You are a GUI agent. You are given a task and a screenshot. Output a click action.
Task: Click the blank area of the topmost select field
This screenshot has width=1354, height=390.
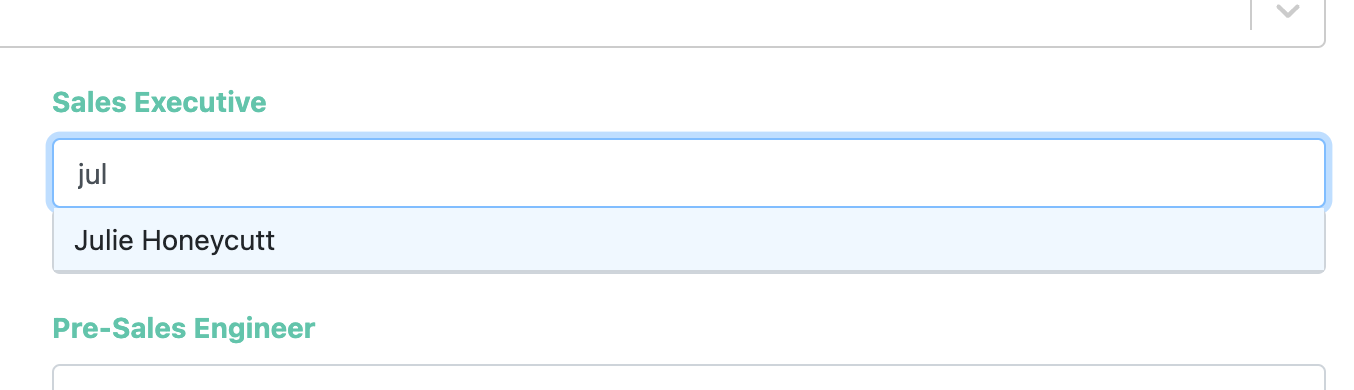point(620,20)
